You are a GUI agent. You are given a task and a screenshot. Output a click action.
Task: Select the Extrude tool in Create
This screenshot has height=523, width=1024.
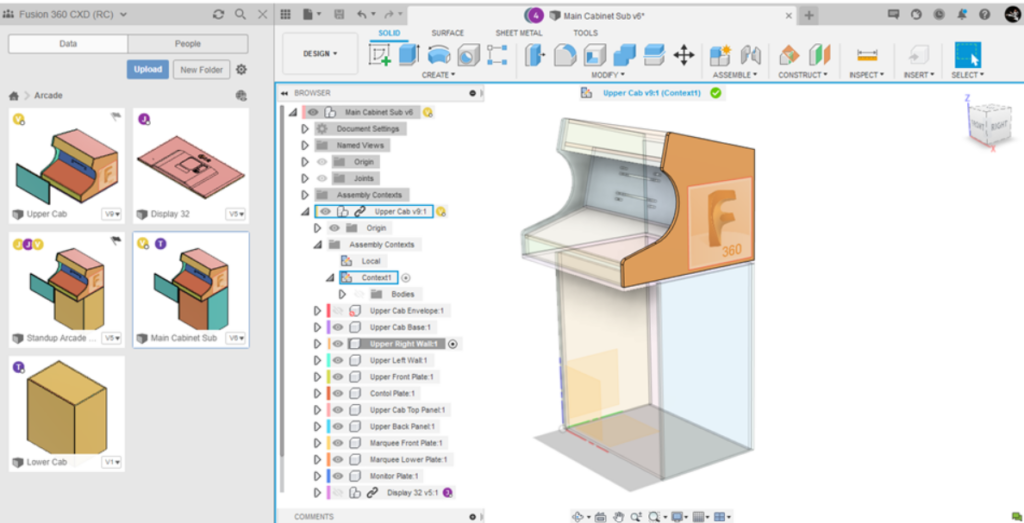pyautogui.click(x=409, y=55)
